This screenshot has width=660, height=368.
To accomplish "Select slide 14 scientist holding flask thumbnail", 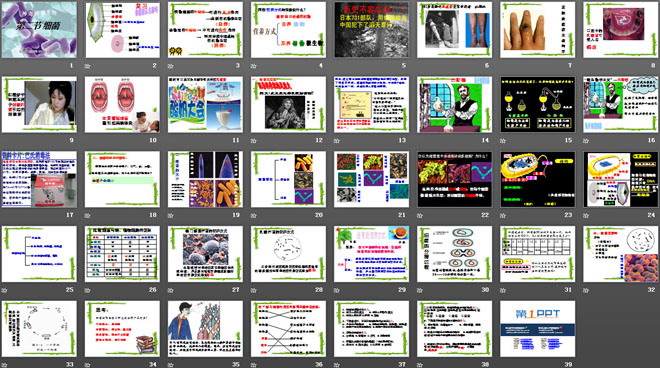I will (x=455, y=104).
